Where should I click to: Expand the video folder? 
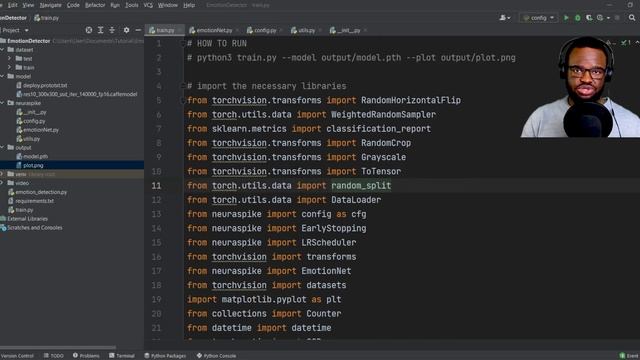pos(3,183)
